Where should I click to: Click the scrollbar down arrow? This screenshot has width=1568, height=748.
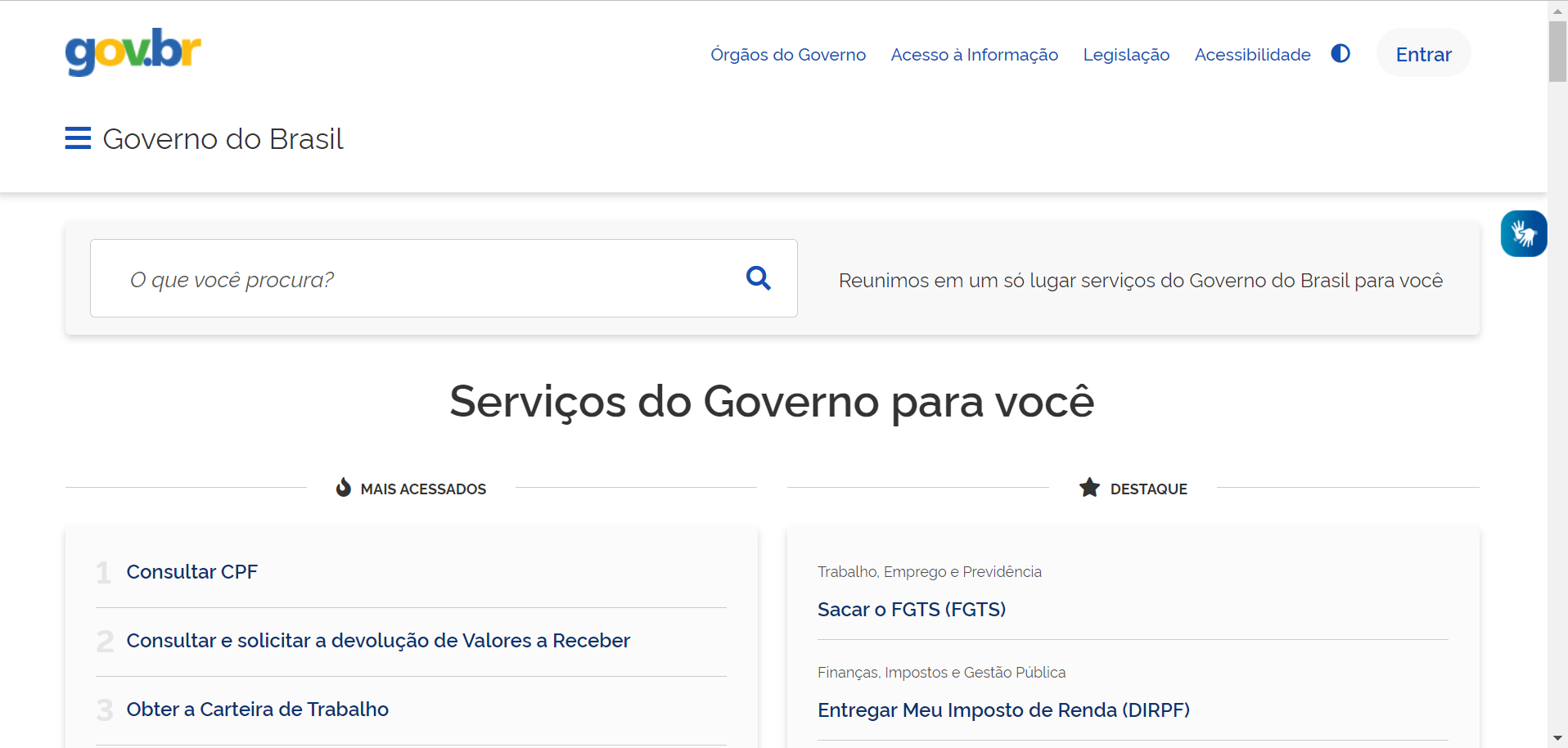tap(1557, 739)
